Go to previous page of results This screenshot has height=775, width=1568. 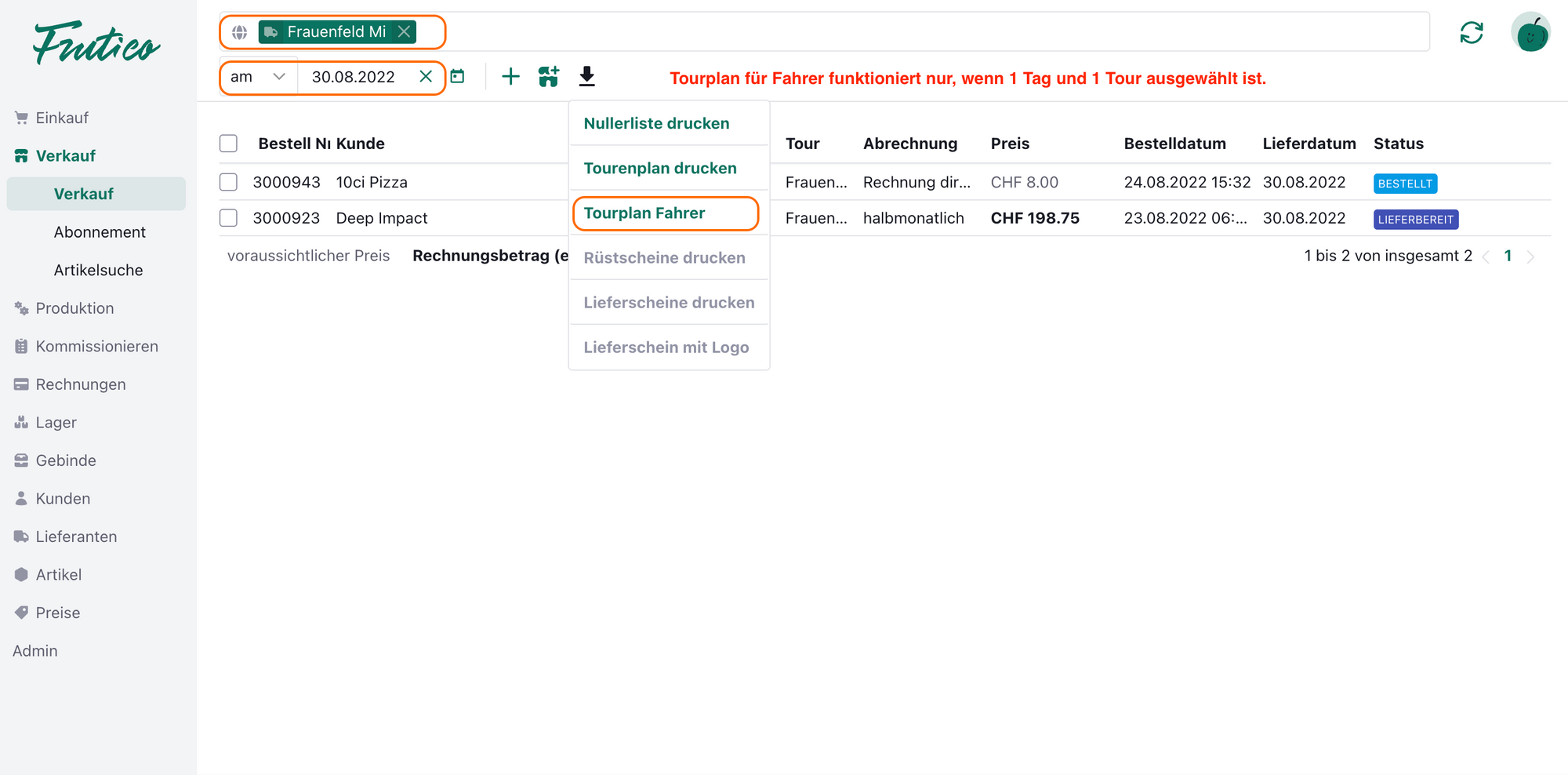coord(1486,257)
